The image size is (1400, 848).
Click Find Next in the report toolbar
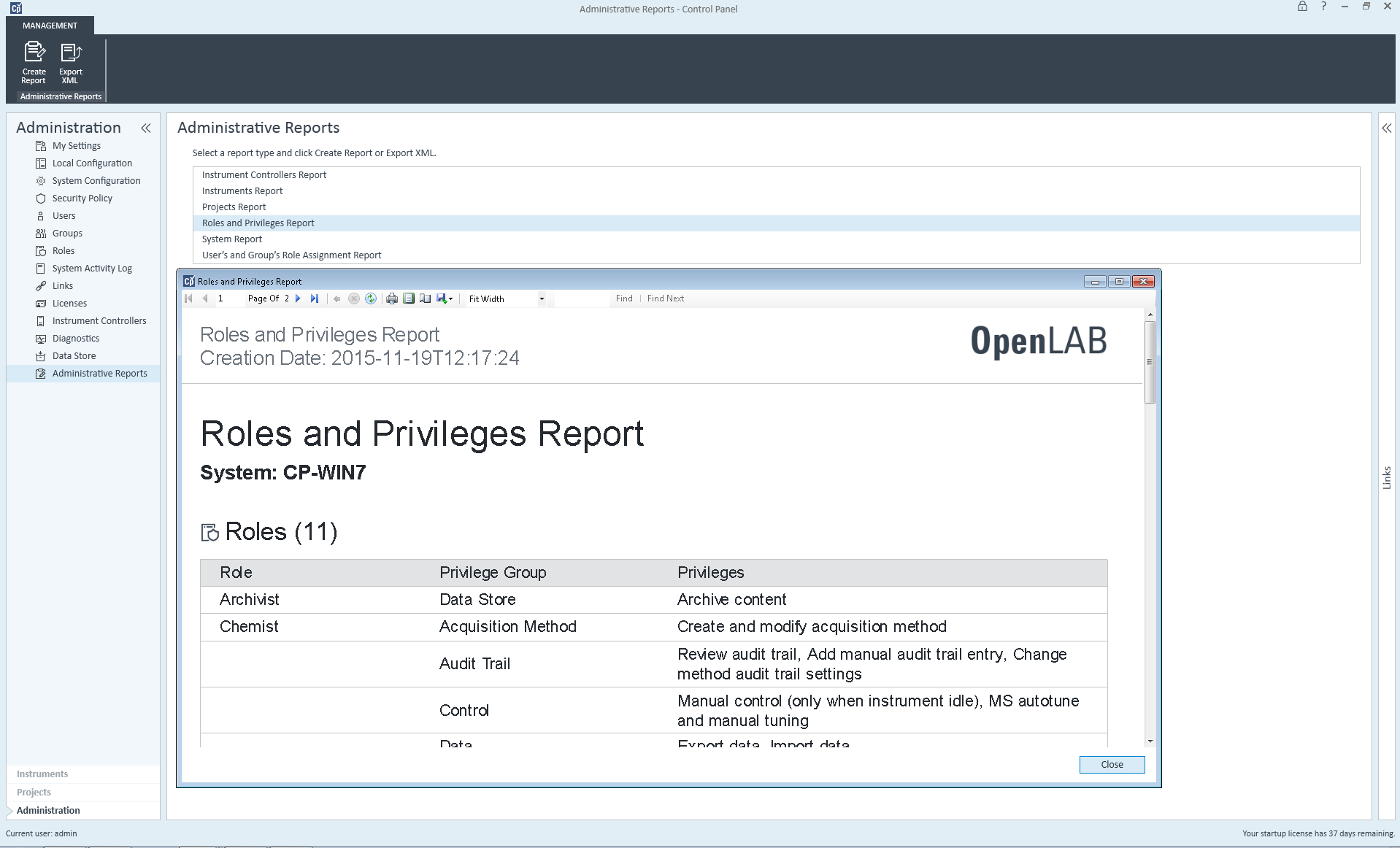665,298
